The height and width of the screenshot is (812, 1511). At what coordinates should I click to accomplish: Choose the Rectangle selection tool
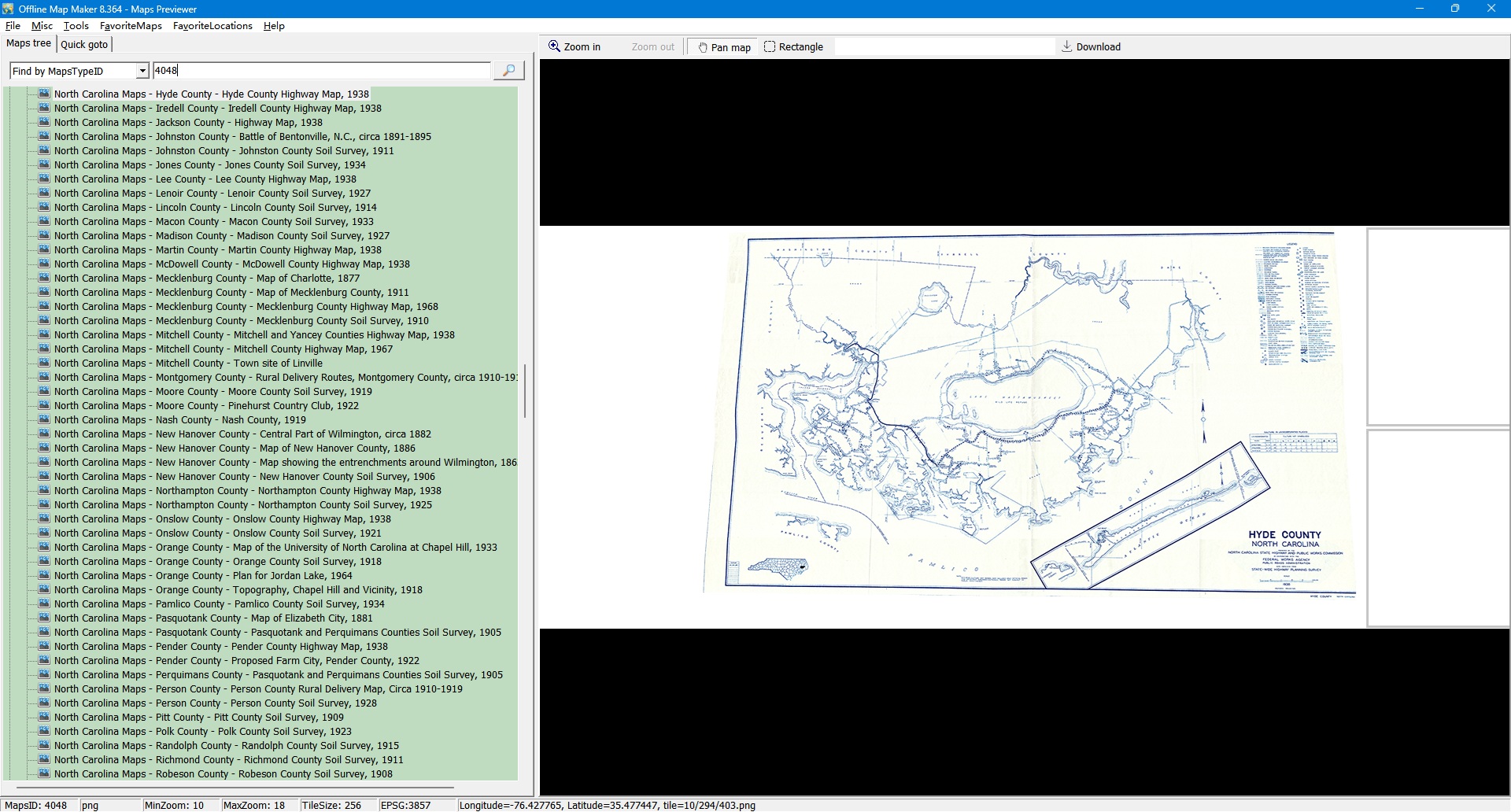pyautogui.click(x=793, y=47)
